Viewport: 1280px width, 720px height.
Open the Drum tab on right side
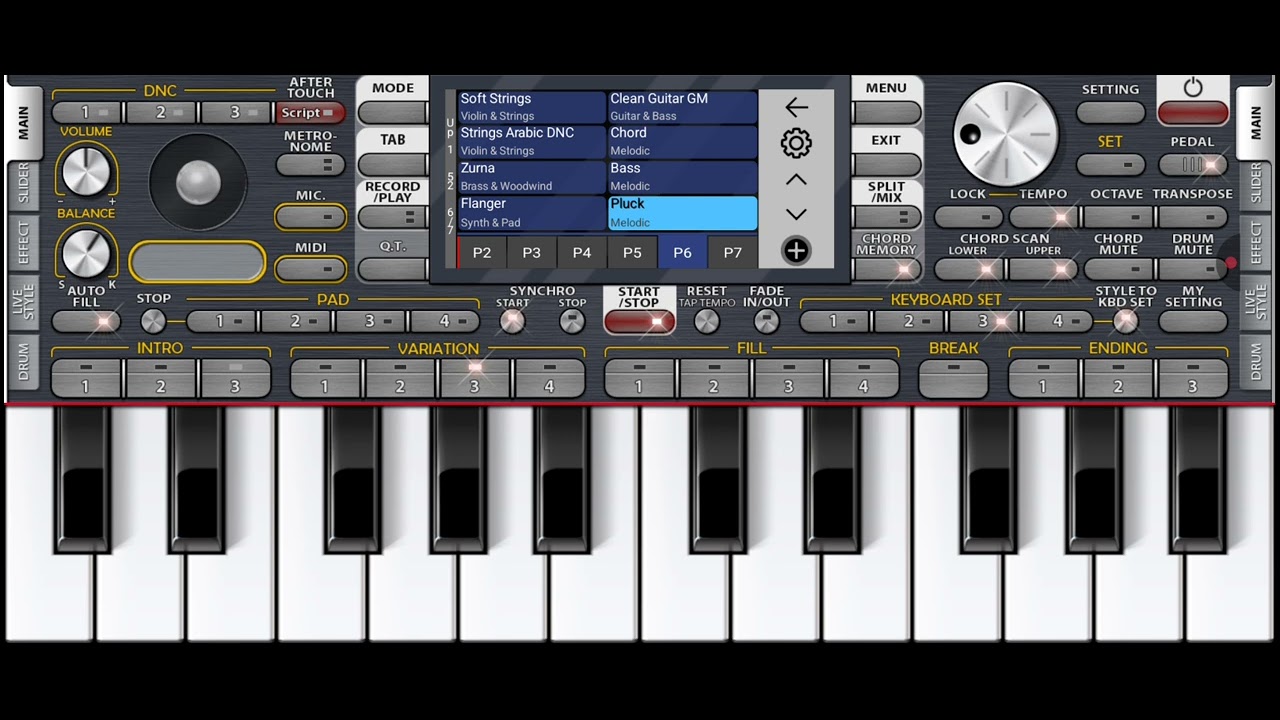[1256, 363]
